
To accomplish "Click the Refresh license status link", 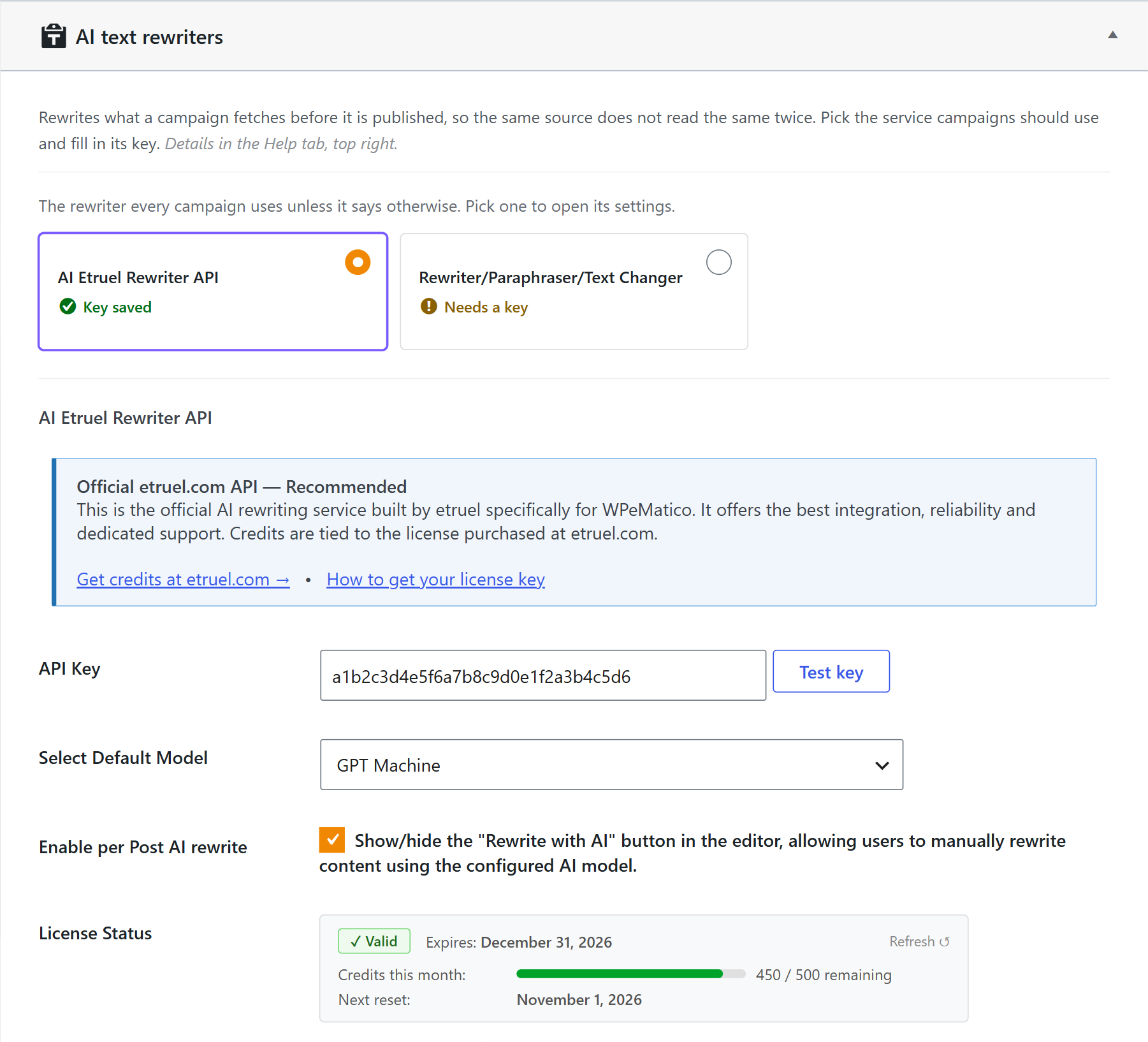I will click(919, 941).
